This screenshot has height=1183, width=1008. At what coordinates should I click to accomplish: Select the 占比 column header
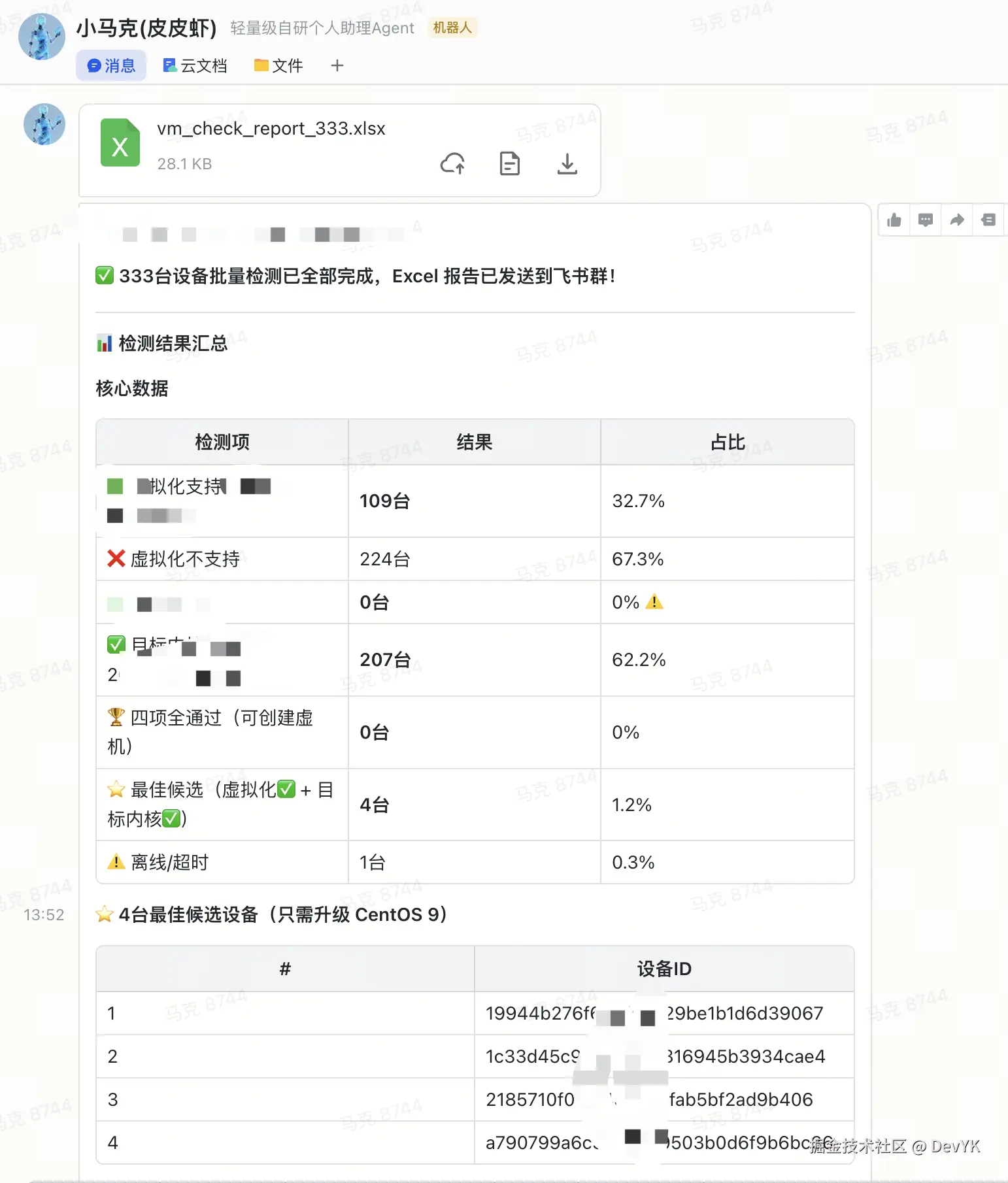coord(728,442)
